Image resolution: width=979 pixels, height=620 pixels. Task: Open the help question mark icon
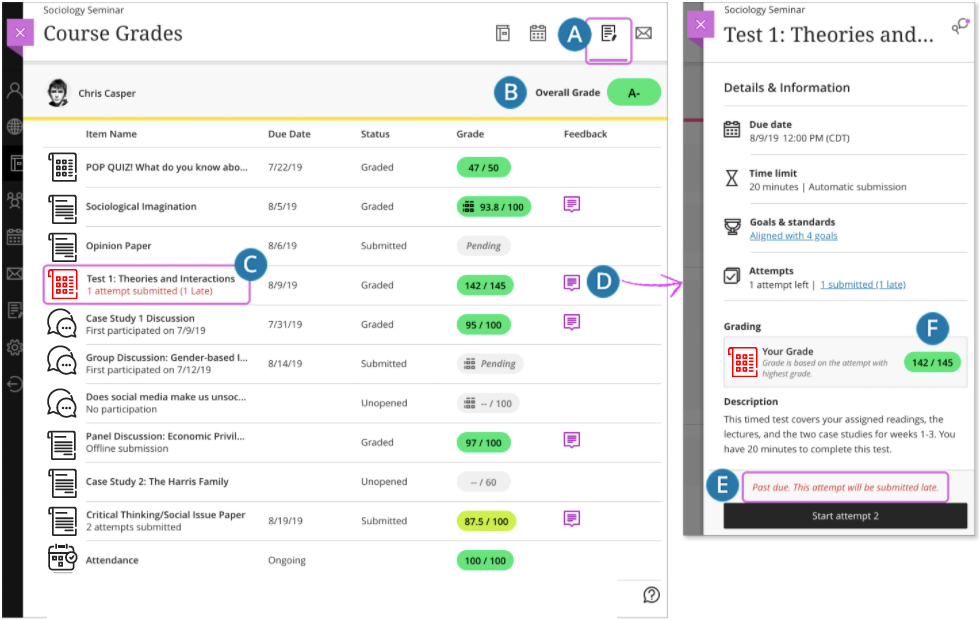(651, 595)
